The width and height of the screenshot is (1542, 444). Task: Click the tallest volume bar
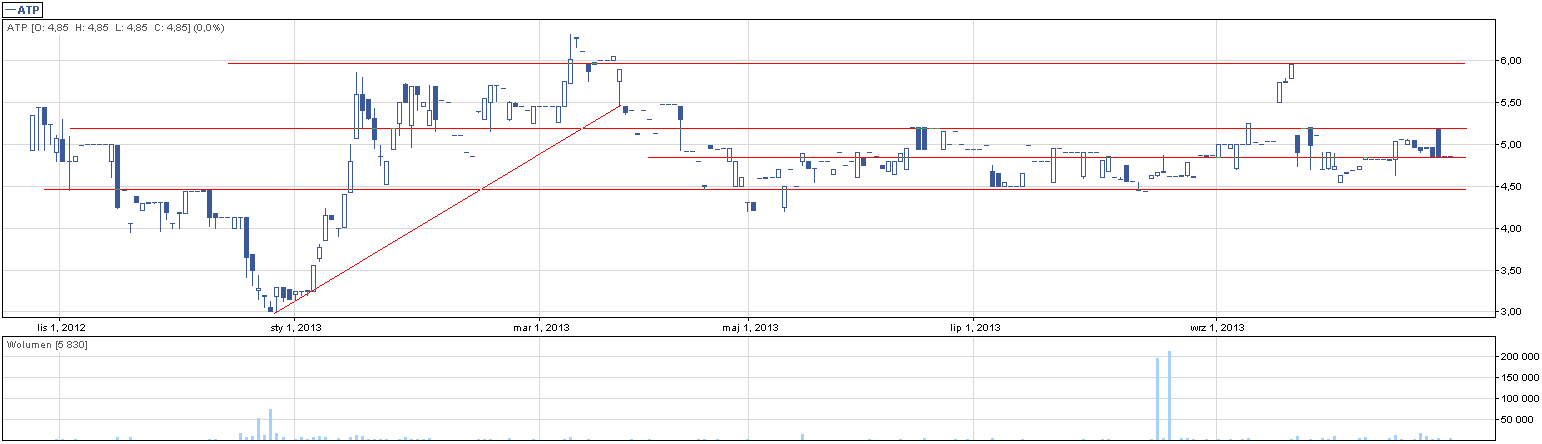coord(1168,395)
